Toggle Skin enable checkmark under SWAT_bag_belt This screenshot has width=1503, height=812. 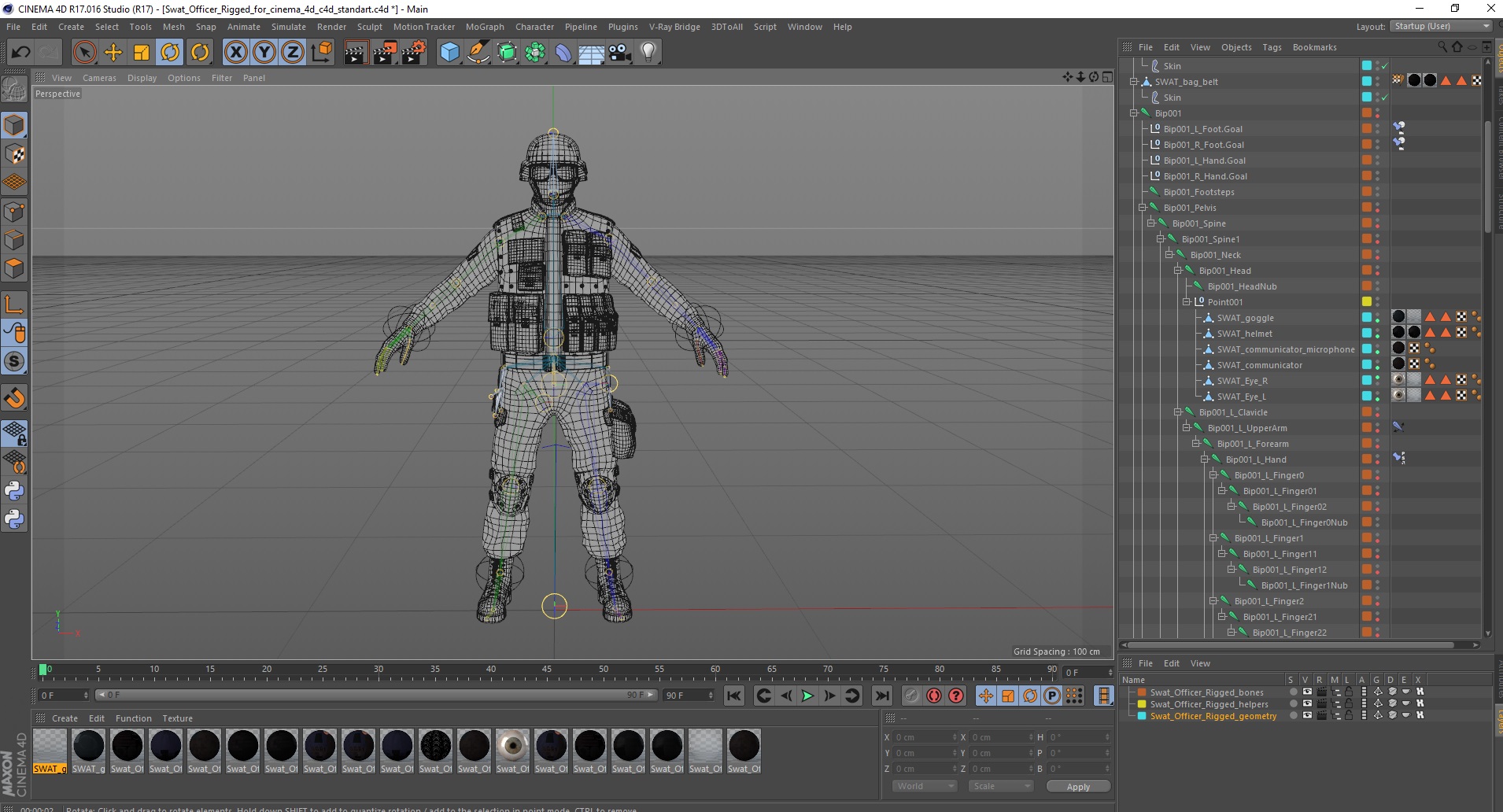tap(1384, 98)
